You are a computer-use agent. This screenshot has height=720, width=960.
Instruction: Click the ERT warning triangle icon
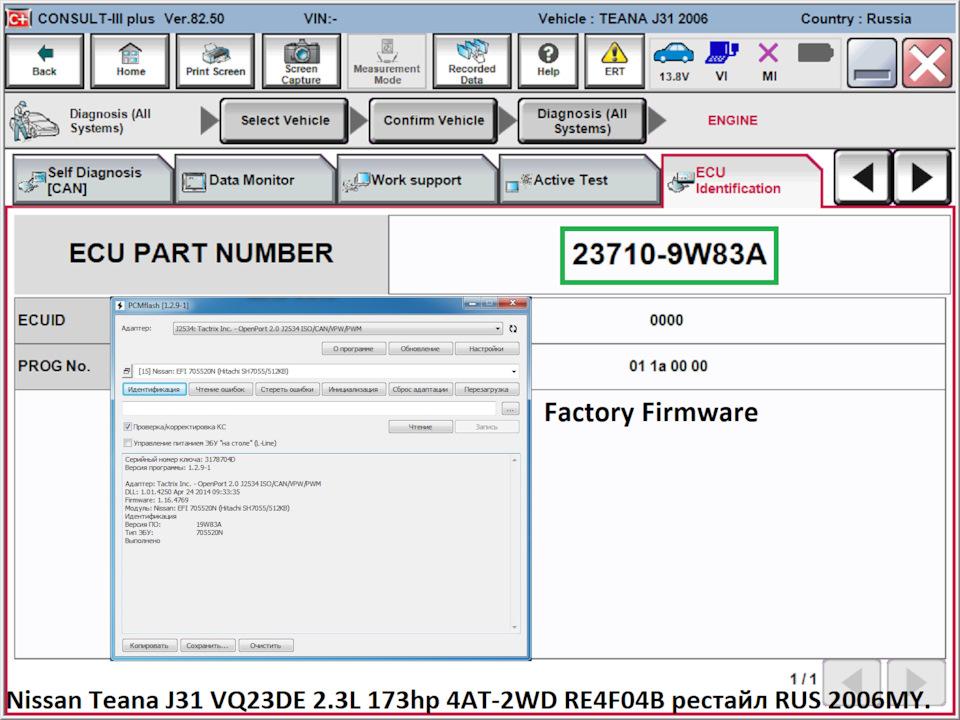pos(614,61)
